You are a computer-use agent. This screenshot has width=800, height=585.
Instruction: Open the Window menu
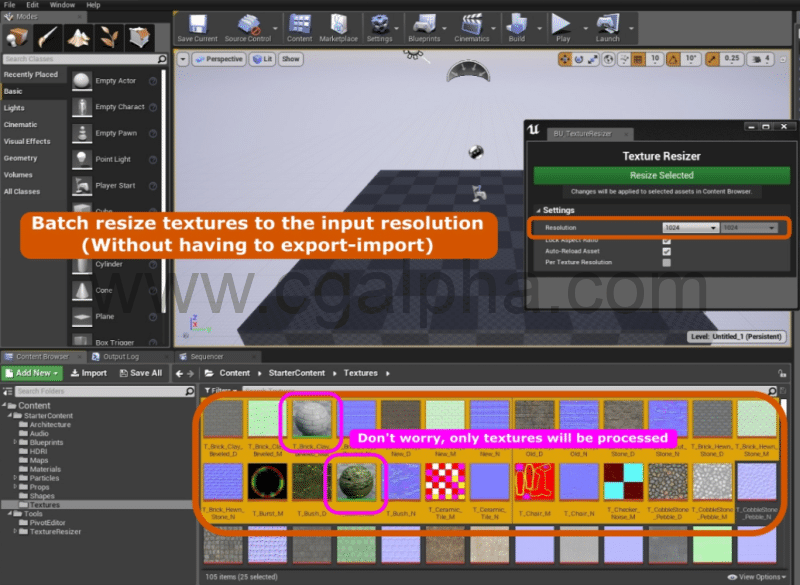click(63, 4)
